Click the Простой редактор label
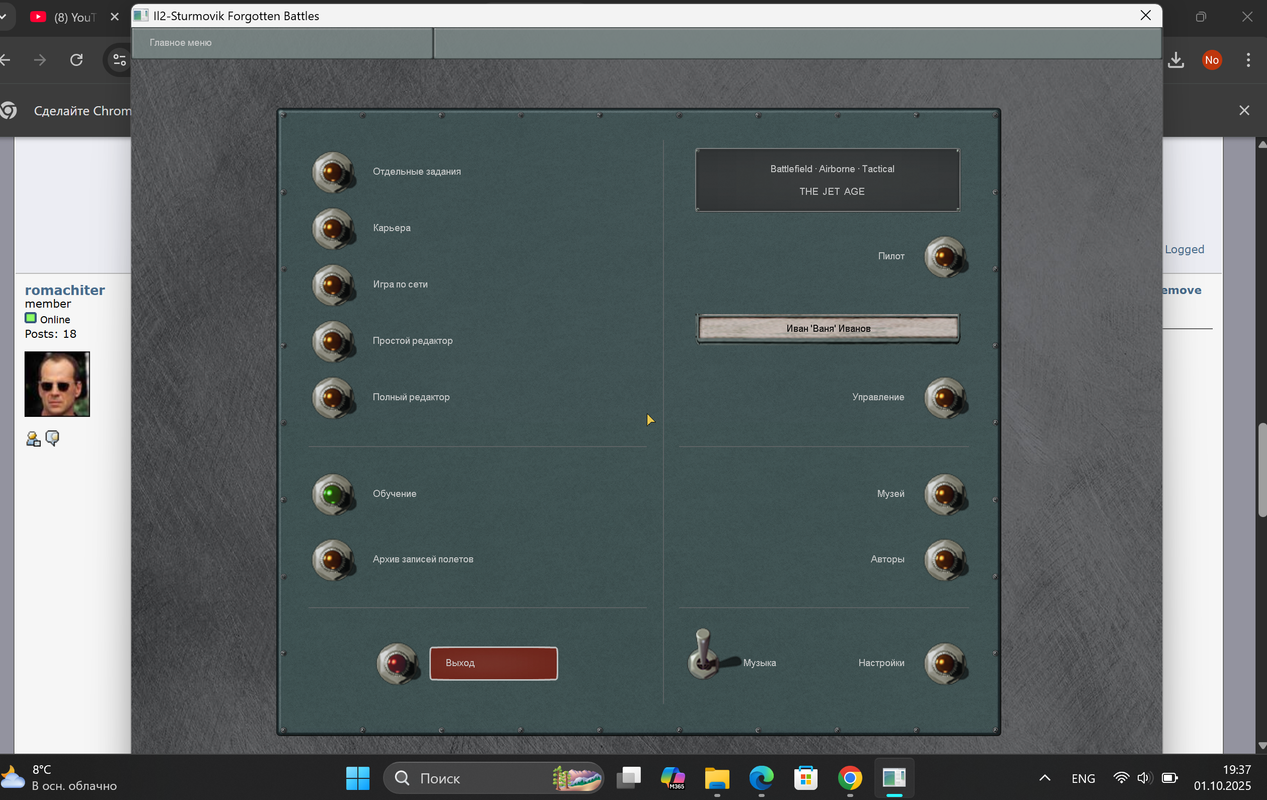Viewport: 1267px width, 800px height. tap(413, 341)
